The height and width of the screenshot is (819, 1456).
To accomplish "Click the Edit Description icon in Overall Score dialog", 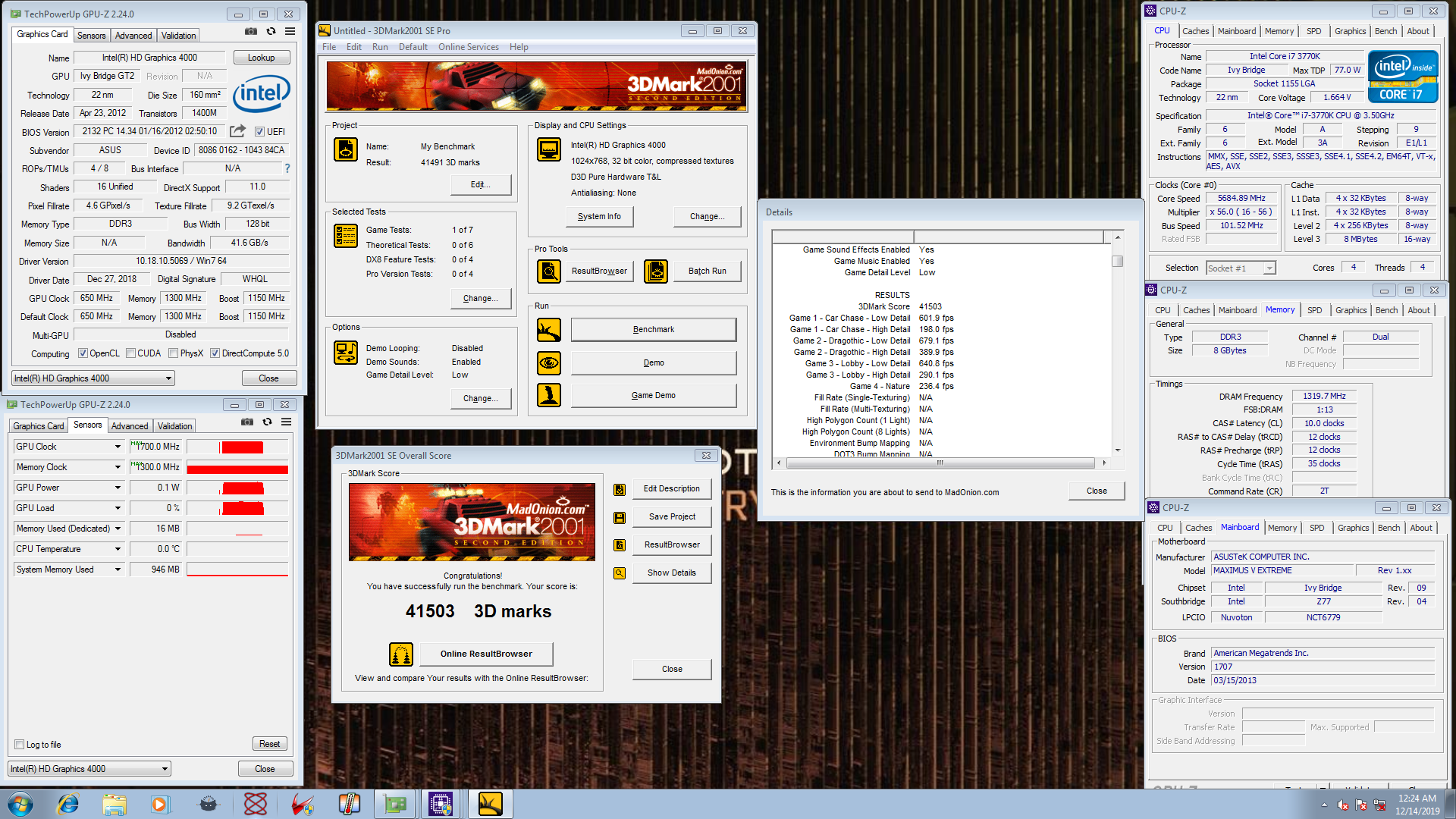I will pyautogui.click(x=620, y=489).
